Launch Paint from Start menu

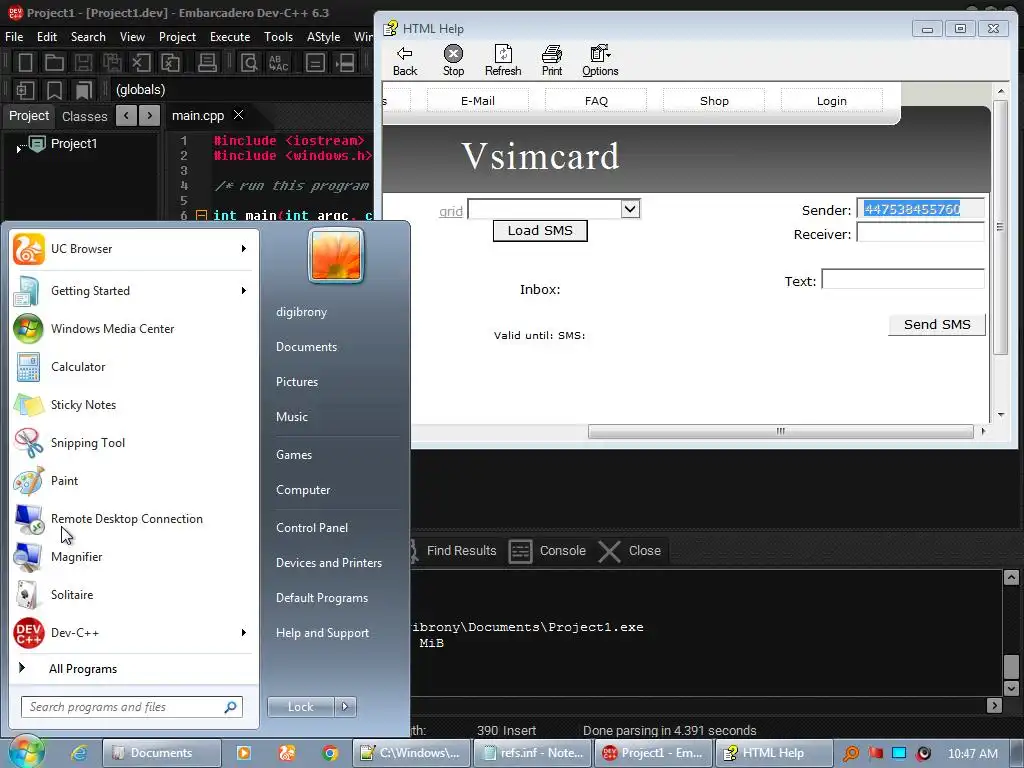pos(131,481)
